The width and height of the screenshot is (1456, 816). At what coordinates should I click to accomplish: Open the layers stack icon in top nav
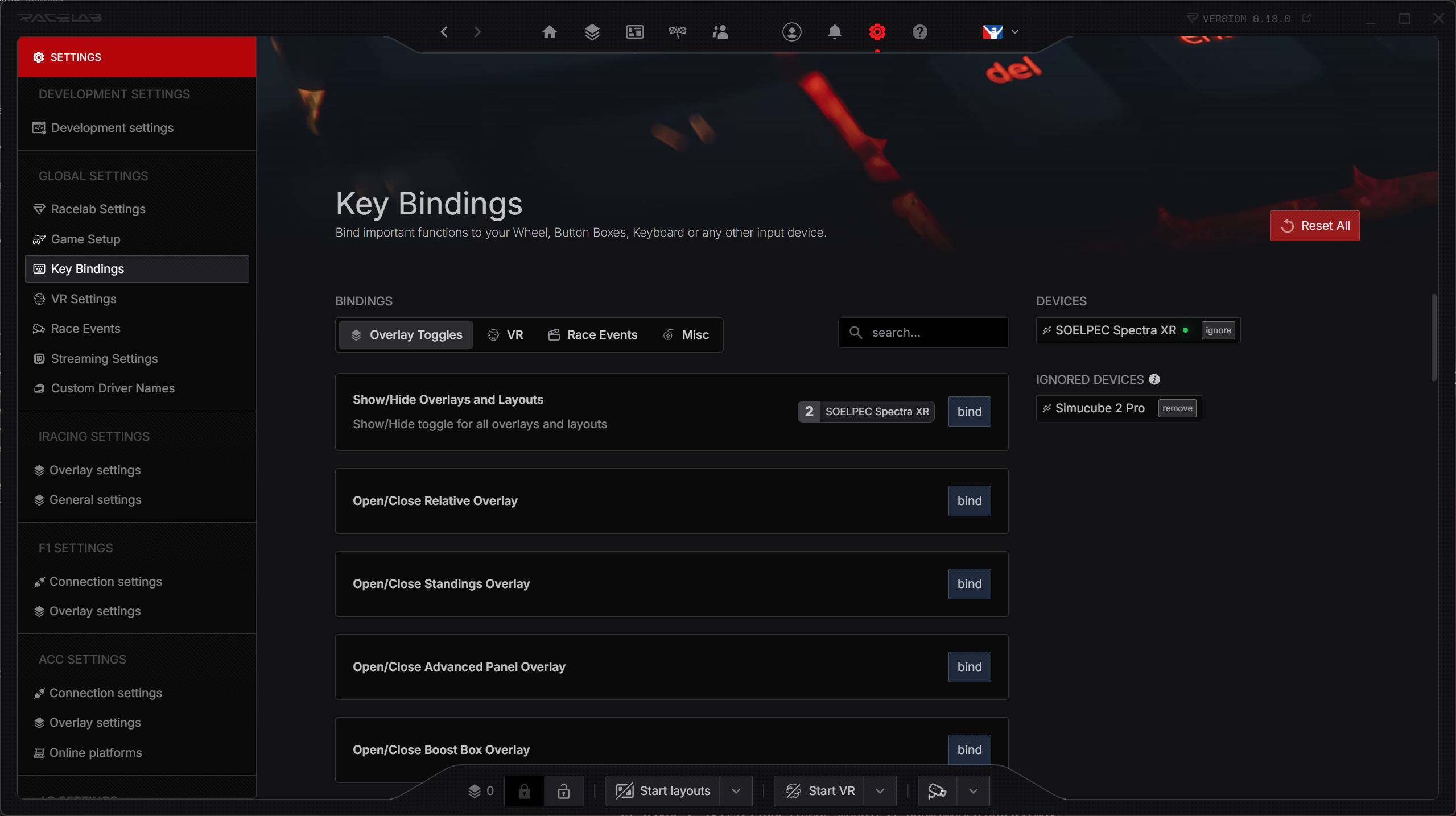click(592, 32)
